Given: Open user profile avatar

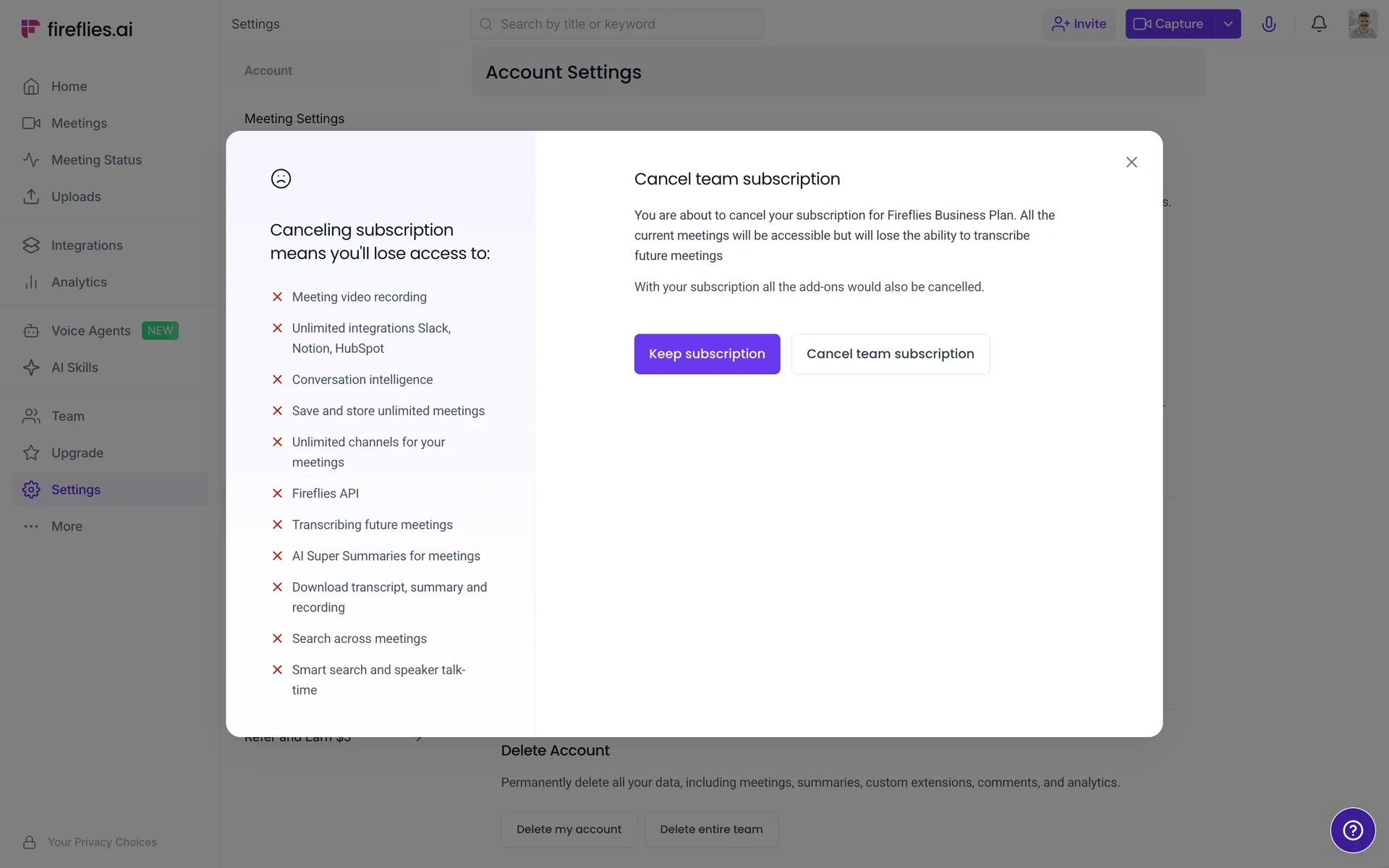Looking at the screenshot, I should (x=1362, y=24).
